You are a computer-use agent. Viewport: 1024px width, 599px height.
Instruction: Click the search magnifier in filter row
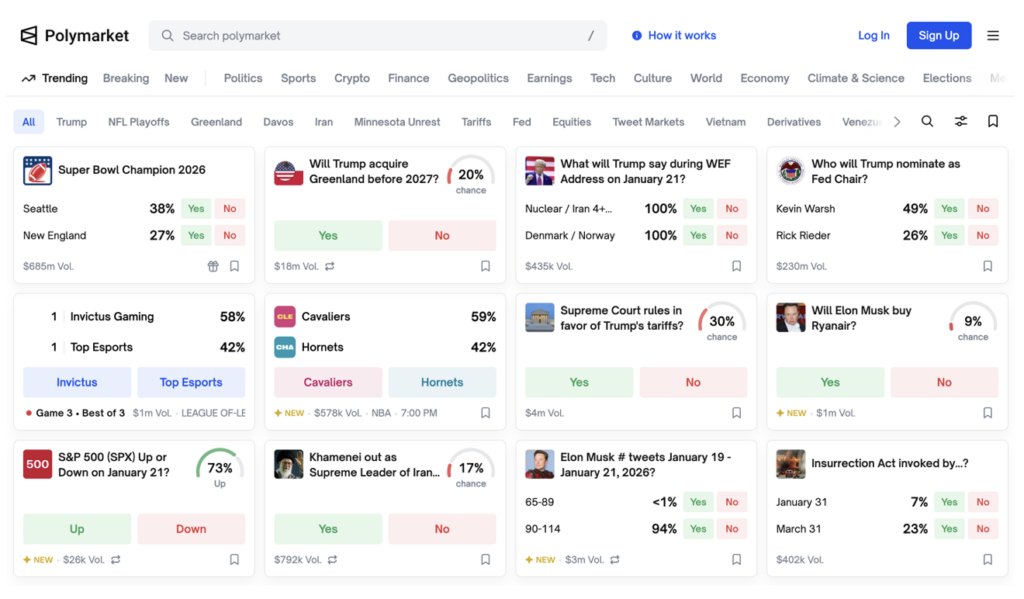click(x=927, y=122)
